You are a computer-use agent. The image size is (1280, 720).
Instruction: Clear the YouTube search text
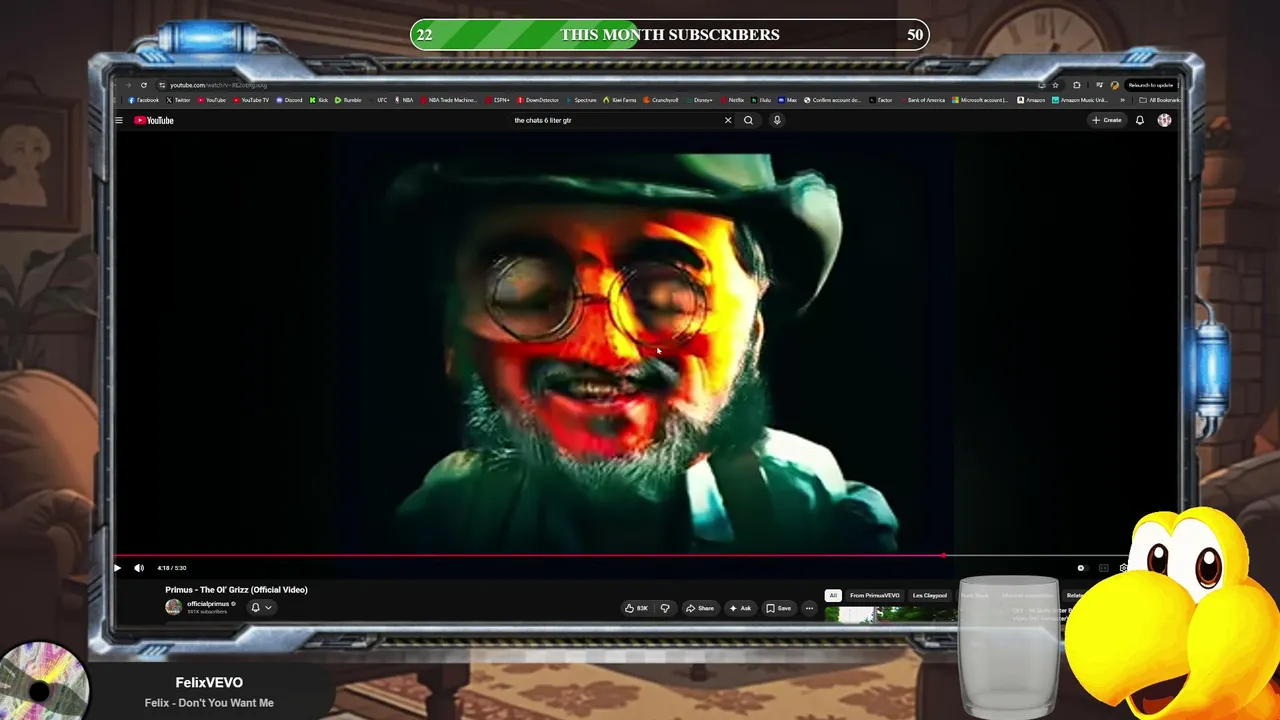[x=728, y=120]
